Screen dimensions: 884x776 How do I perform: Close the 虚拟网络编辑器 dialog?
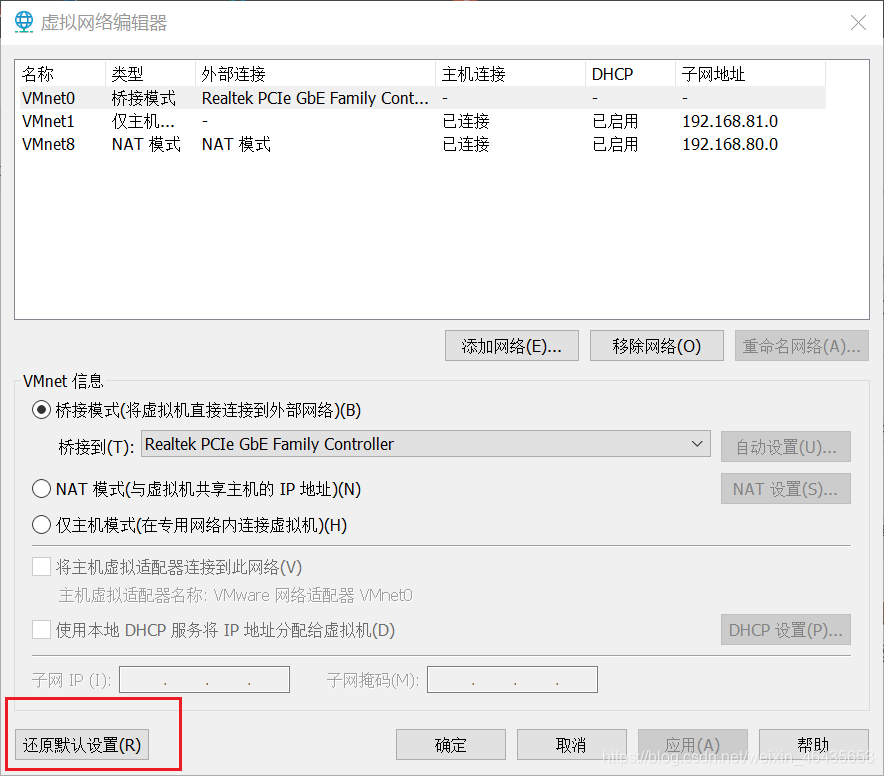pos(858,23)
